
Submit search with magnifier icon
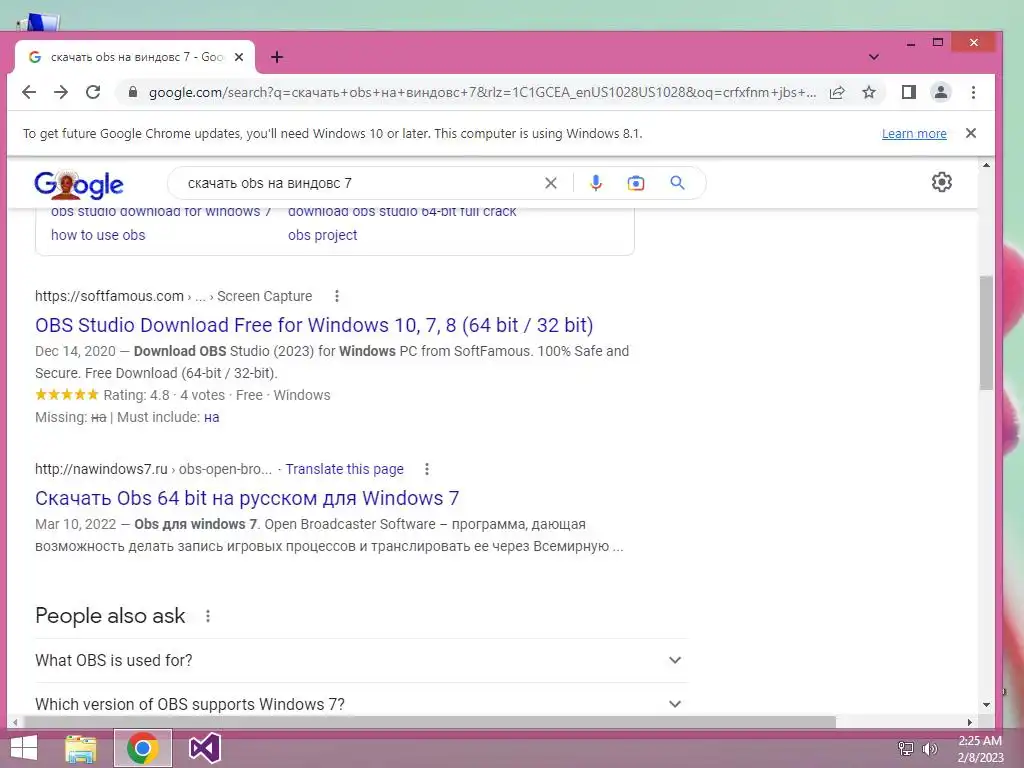pos(677,183)
